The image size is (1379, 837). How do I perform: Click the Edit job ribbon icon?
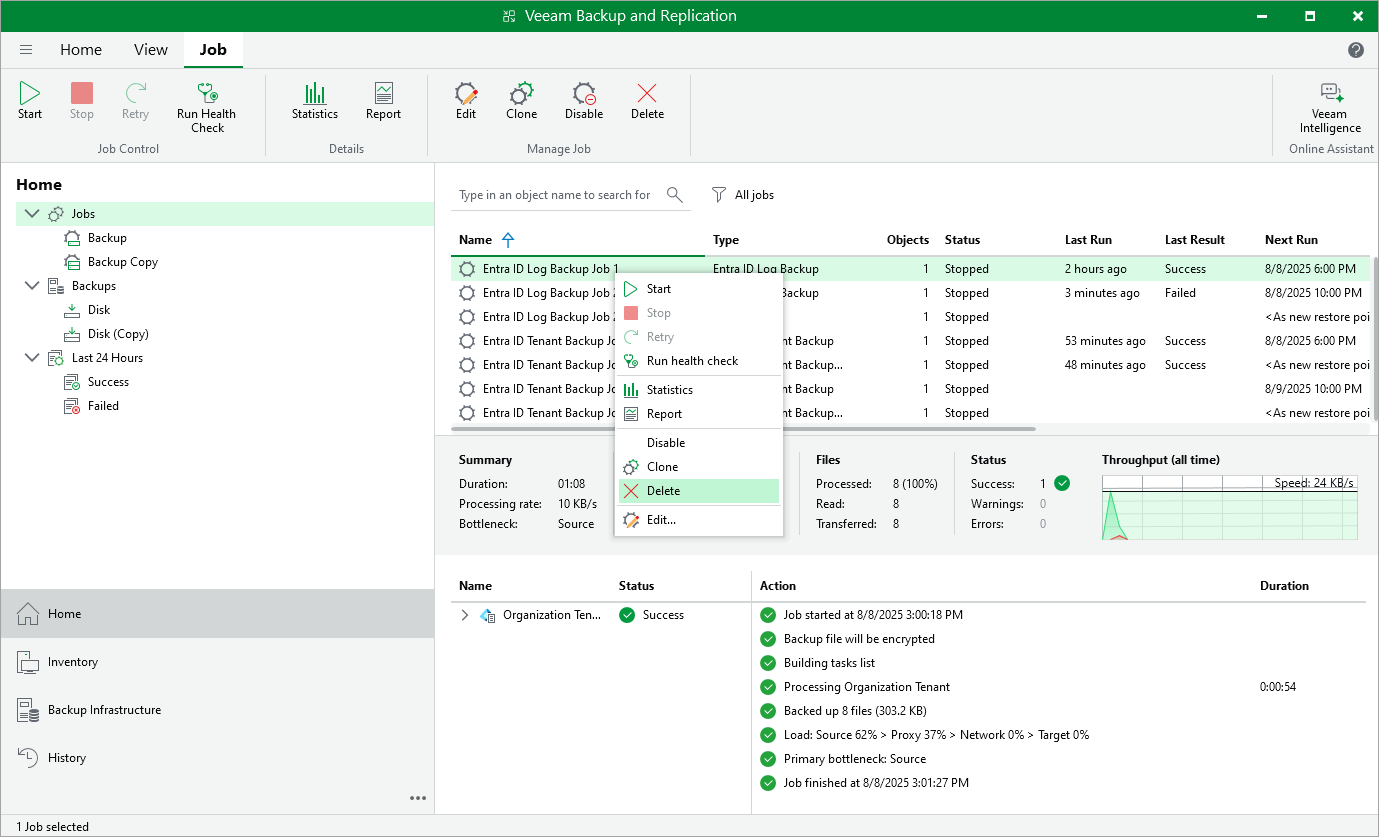466,95
